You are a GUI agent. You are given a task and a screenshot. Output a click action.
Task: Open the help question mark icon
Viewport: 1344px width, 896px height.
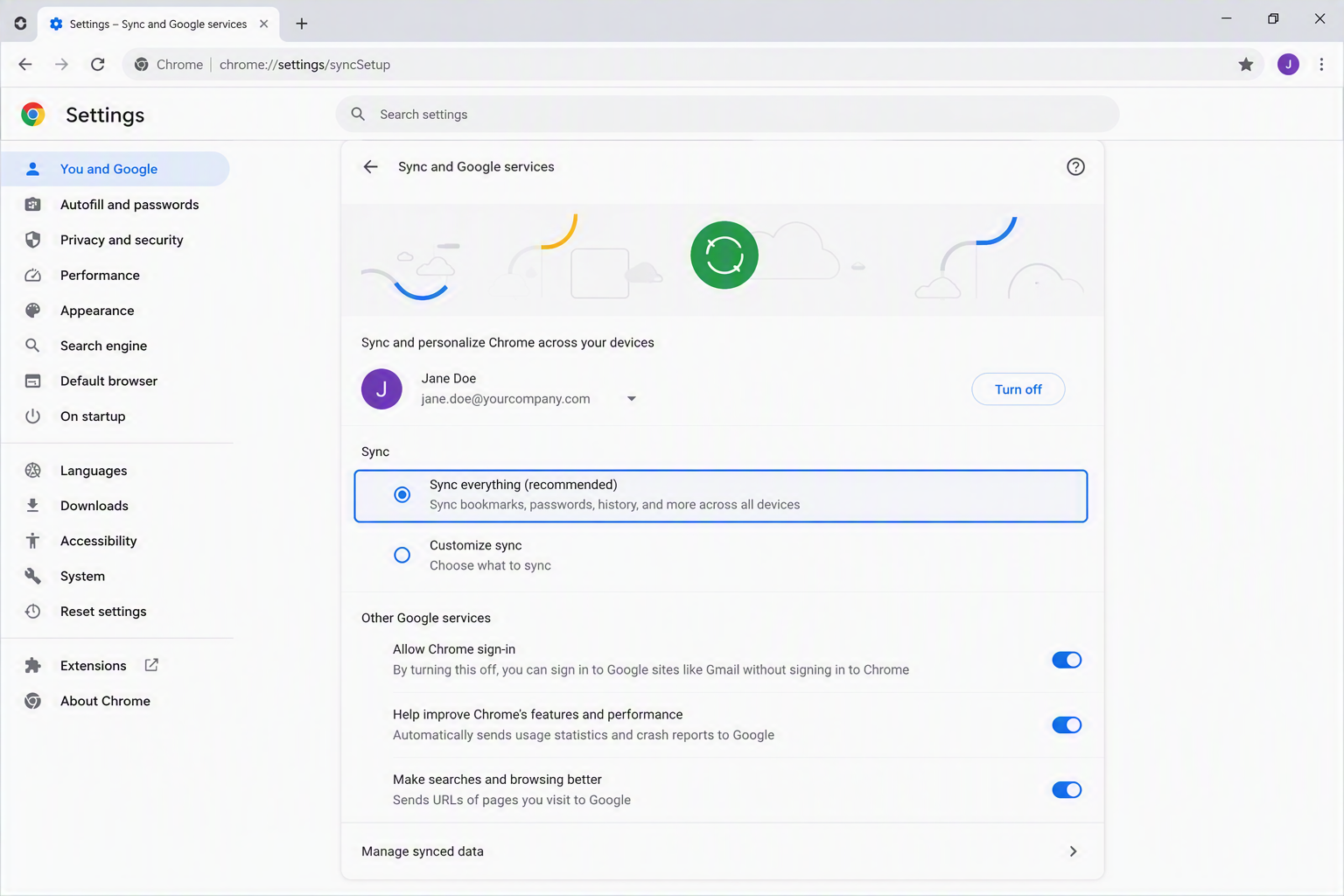click(1075, 166)
